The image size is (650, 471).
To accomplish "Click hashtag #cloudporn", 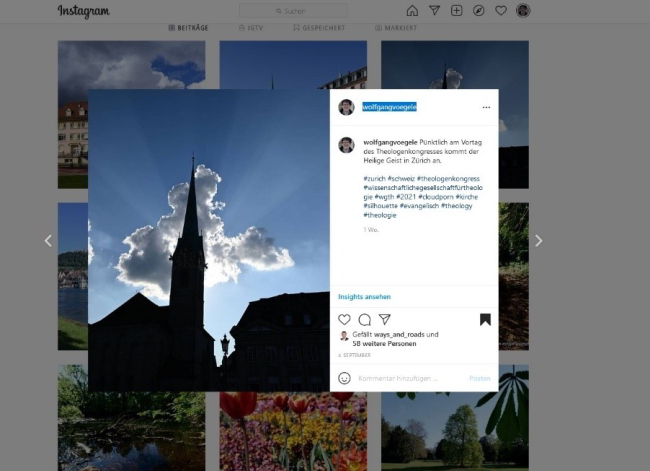I will click(436, 197).
